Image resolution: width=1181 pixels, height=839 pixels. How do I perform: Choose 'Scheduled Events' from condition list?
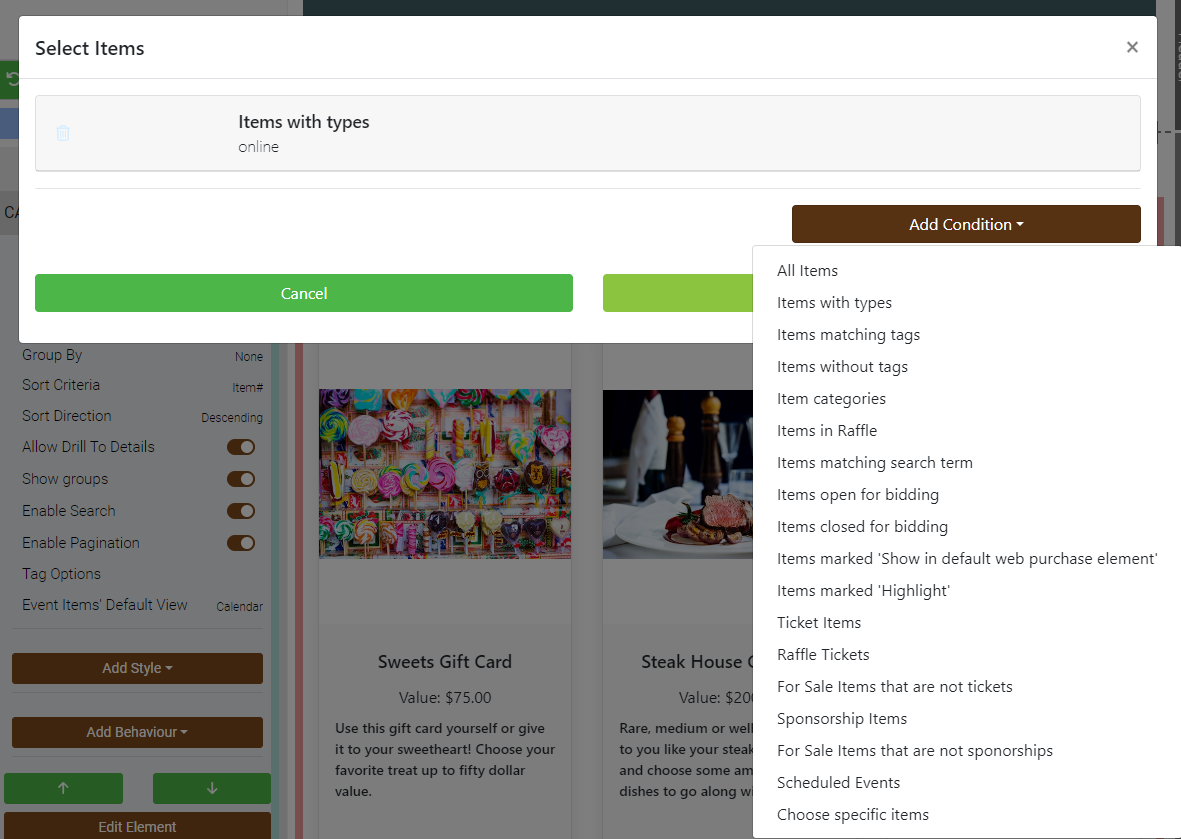click(x=838, y=783)
